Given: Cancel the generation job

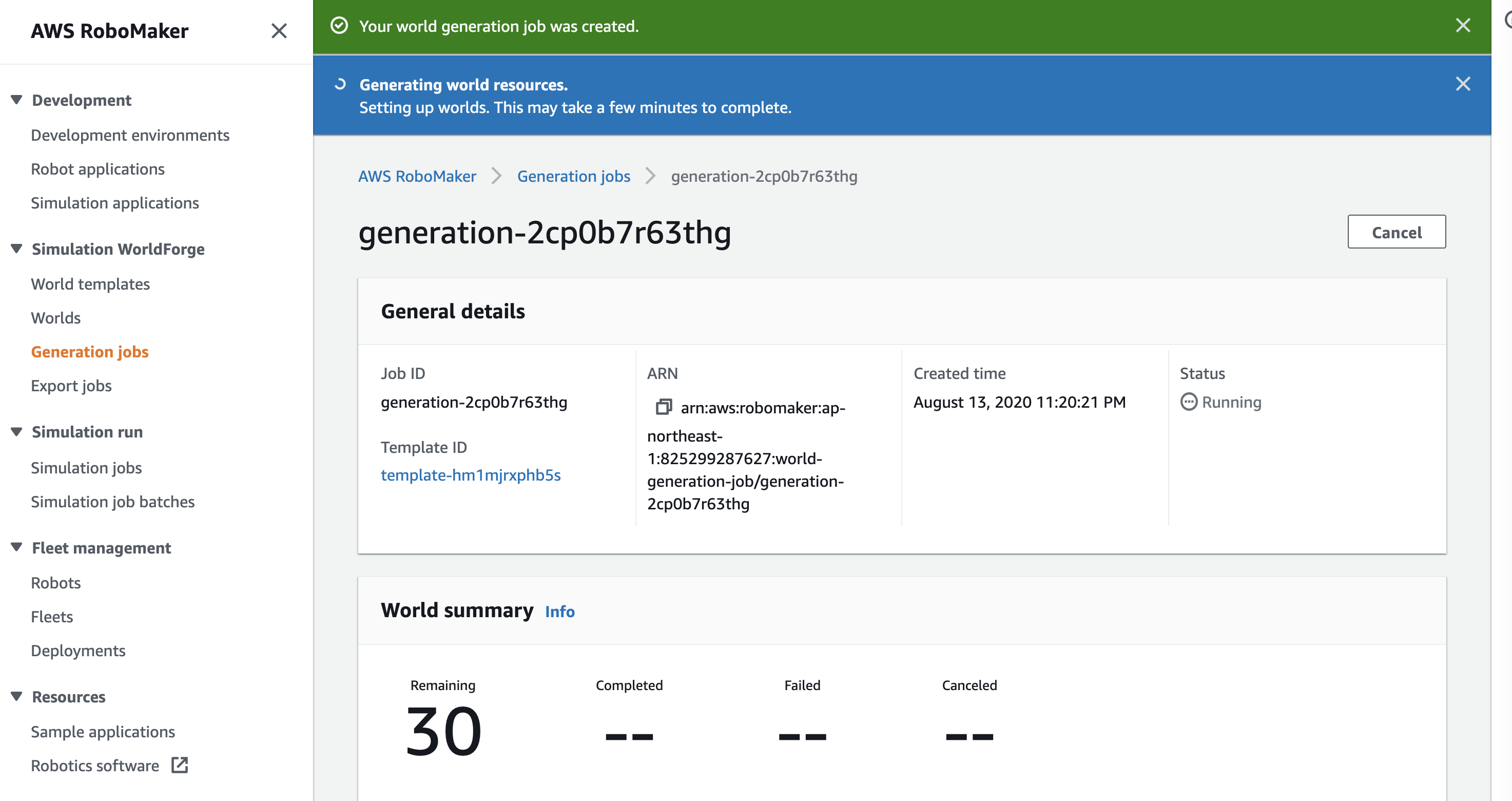Looking at the screenshot, I should pyautogui.click(x=1396, y=232).
